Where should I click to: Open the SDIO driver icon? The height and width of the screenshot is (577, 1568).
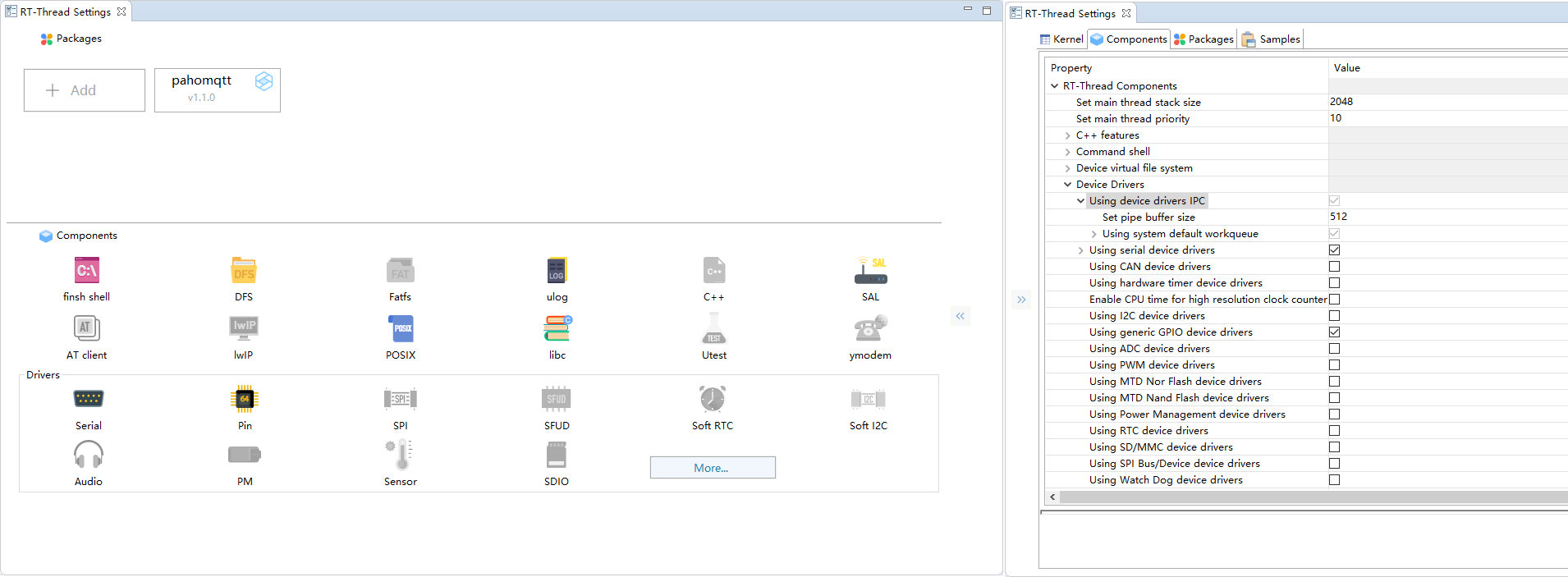(557, 454)
